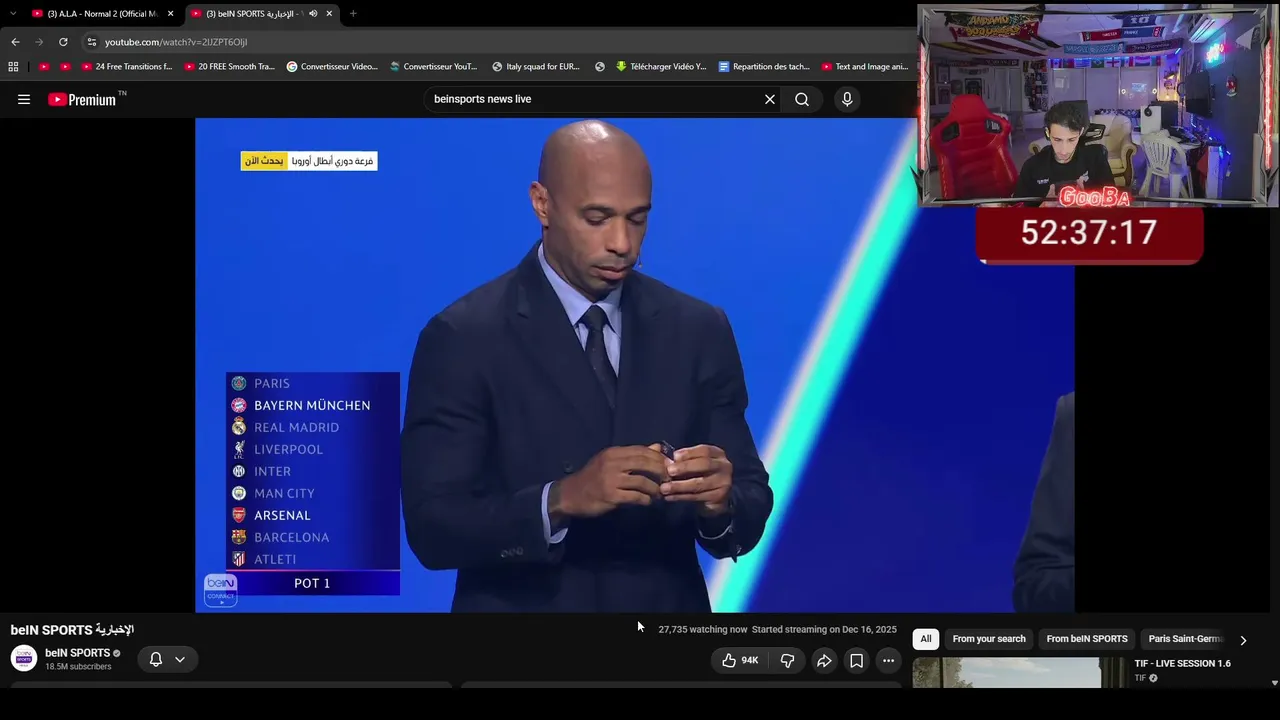Open the globe-only bookmark after Italy squad
The height and width of the screenshot is (720, 1280).
(x=600, y=67)
